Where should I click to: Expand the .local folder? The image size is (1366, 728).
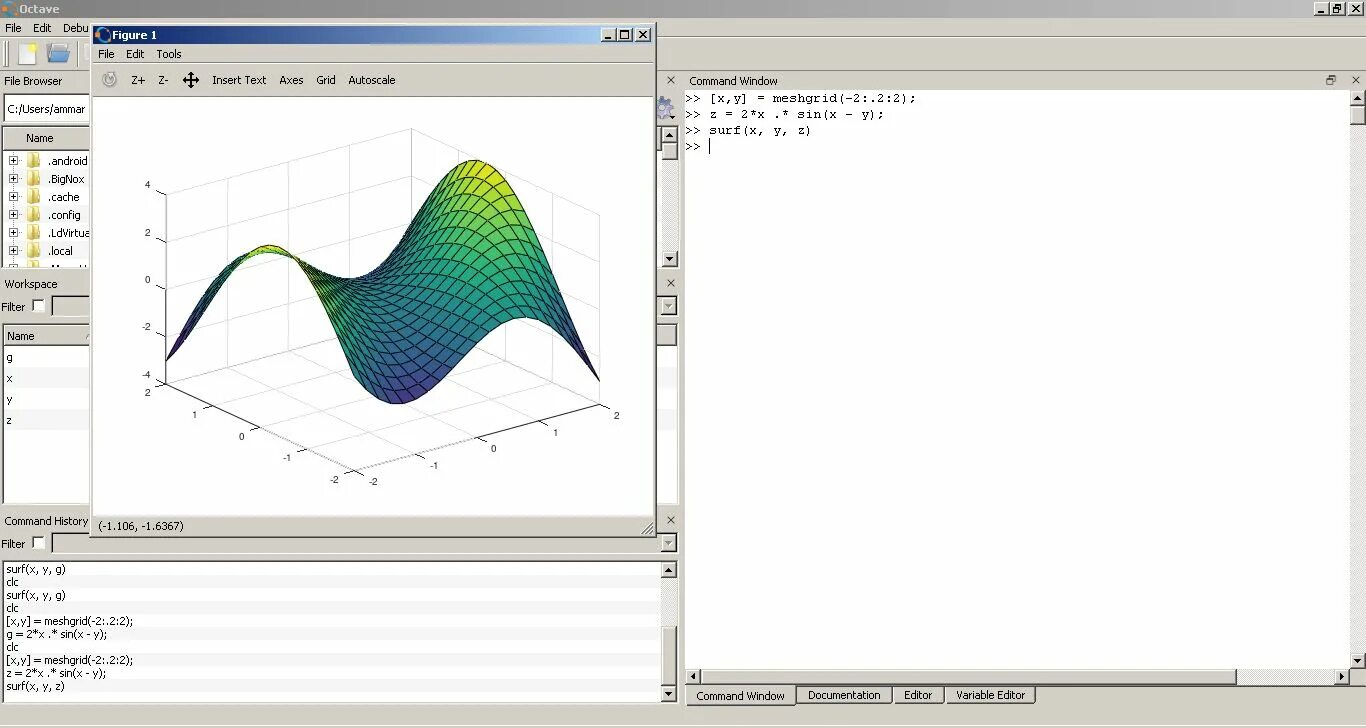pos(14,251)
